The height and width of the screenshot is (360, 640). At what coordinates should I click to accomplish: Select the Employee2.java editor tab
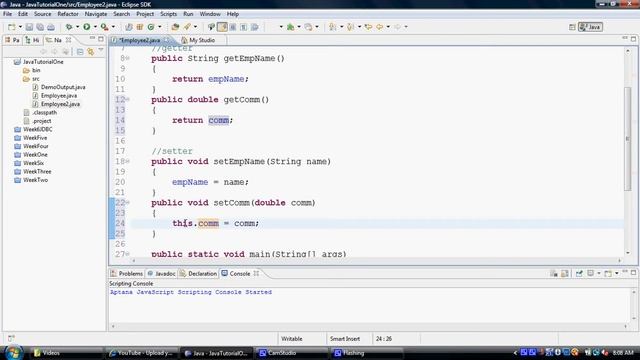click(x=140, y=40)
